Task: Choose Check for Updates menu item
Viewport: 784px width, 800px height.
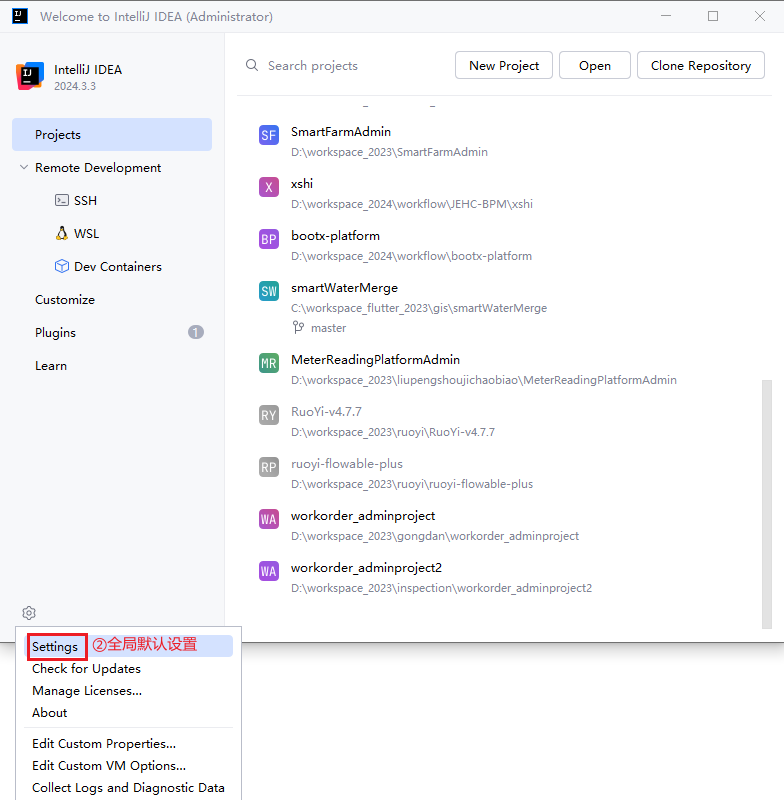Action: [86, 668]
